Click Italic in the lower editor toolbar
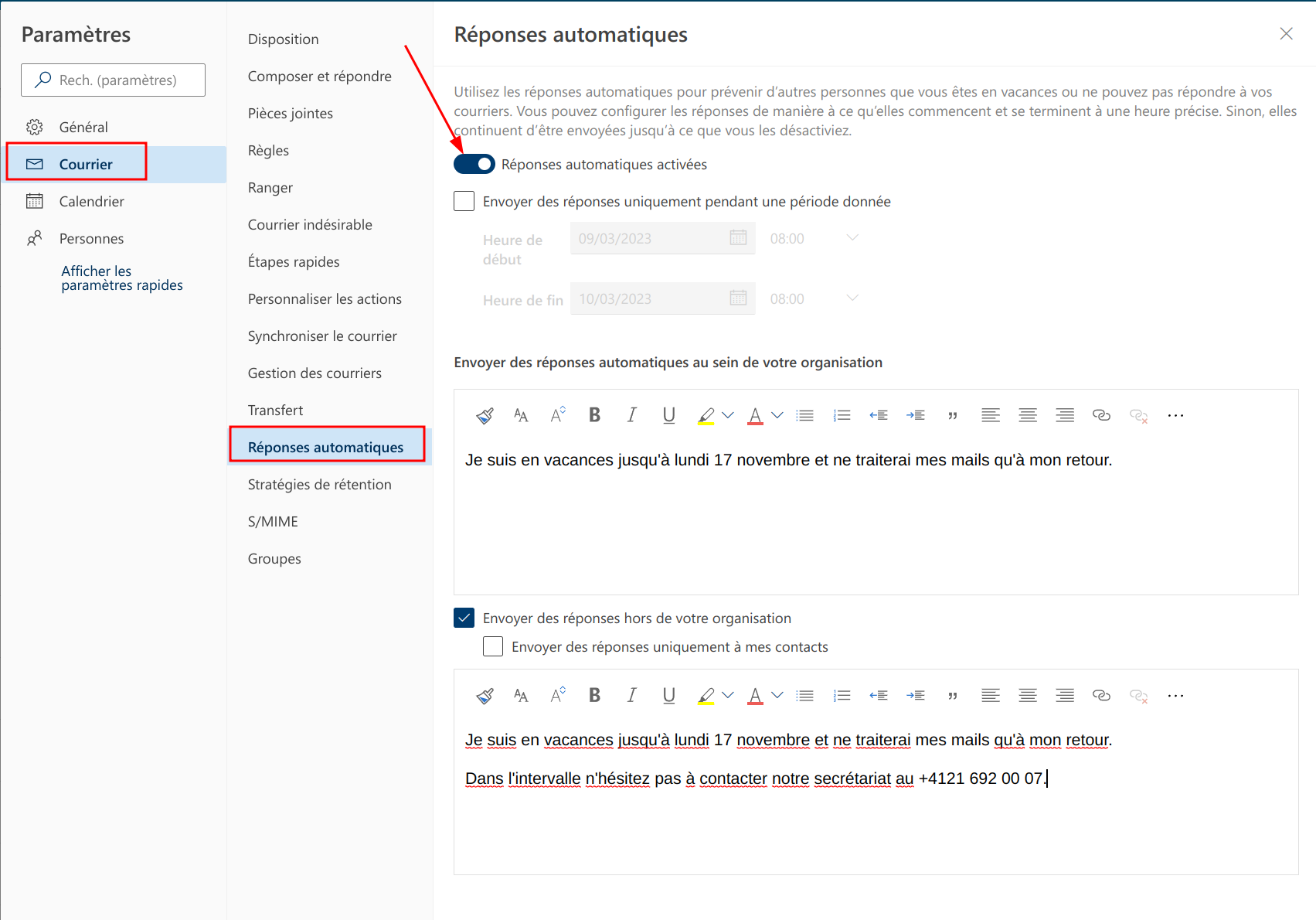1316x920 pixels. click(631, 695)
